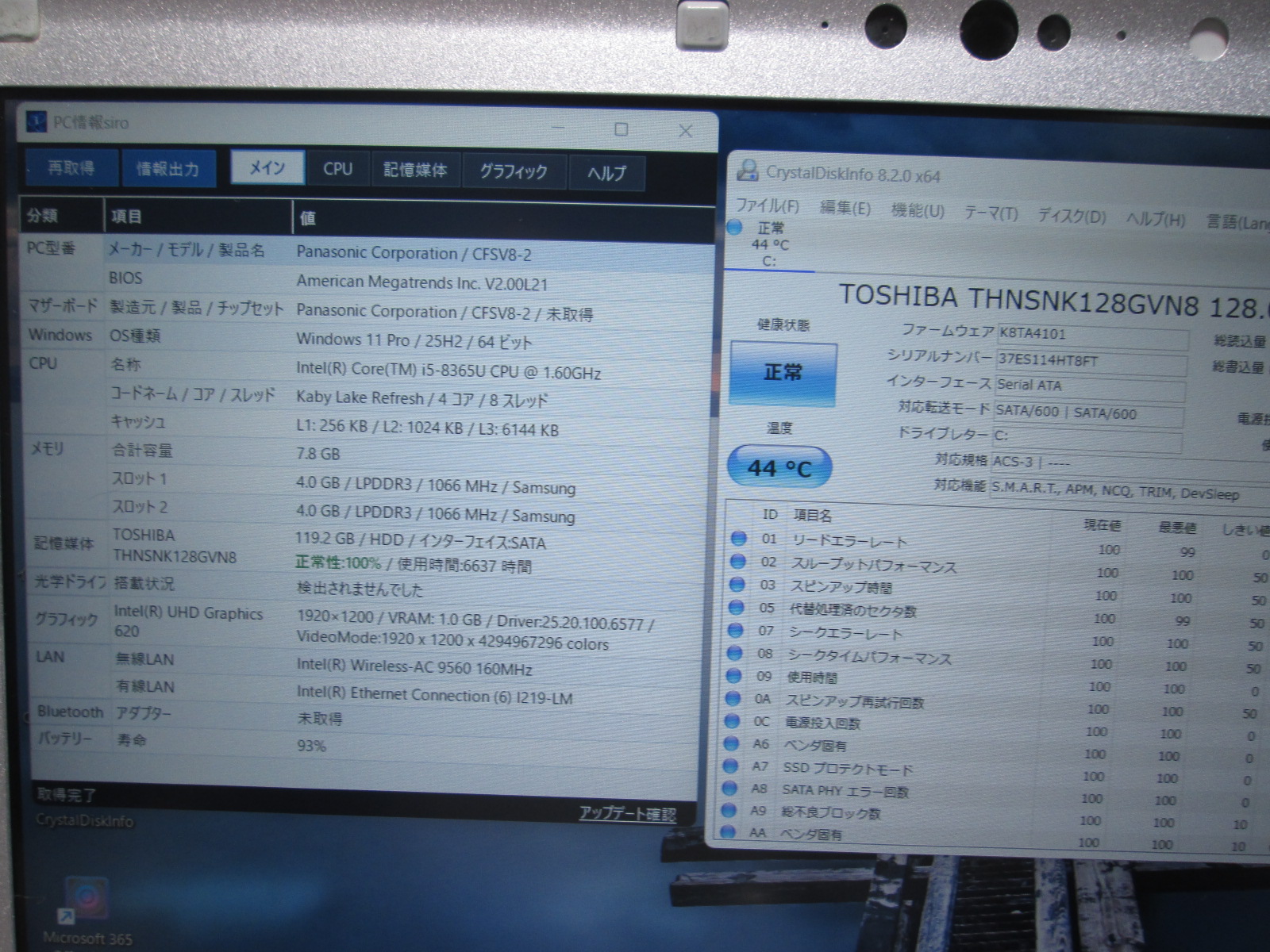1270x952 pixels.
Task: Select the 'Intel(R) Core(TM) i5-8365U' CPU name value
Action: [448, 371]
